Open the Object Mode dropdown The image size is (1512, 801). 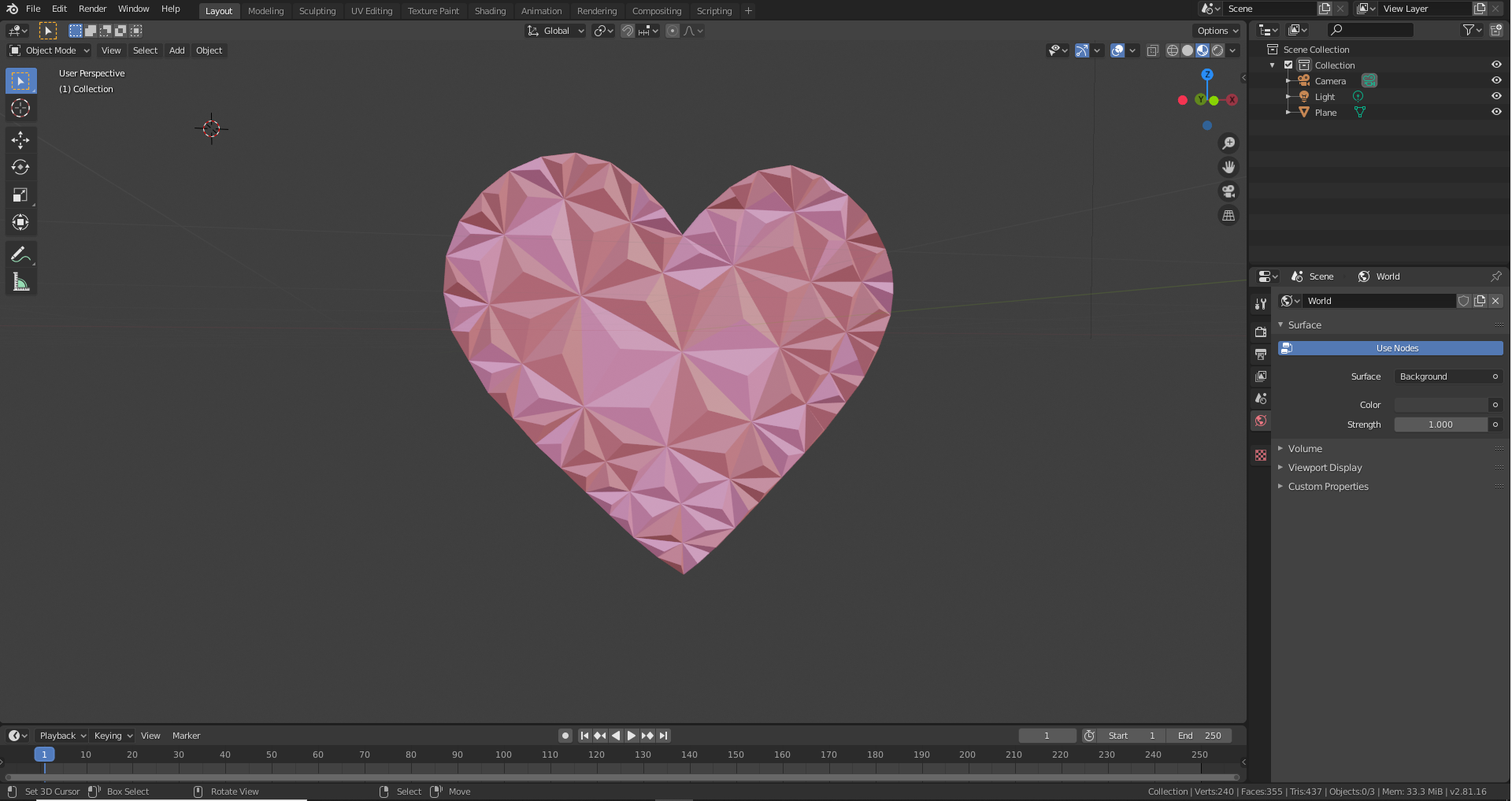pos(49,50)
